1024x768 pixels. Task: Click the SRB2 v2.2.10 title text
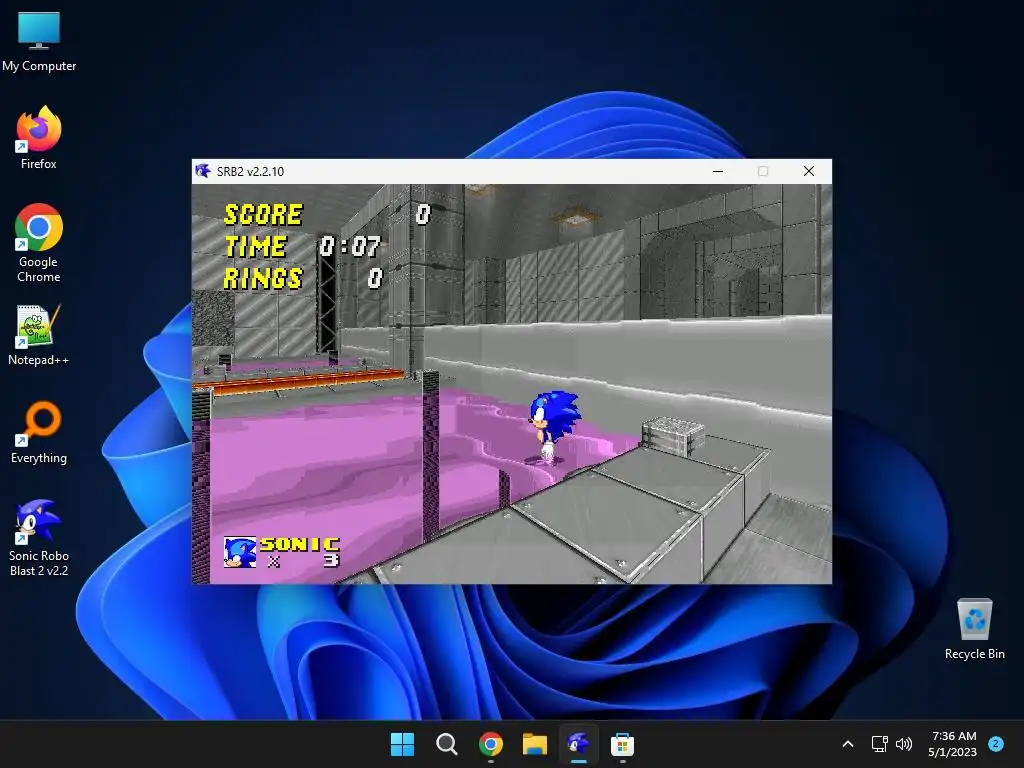250,172
